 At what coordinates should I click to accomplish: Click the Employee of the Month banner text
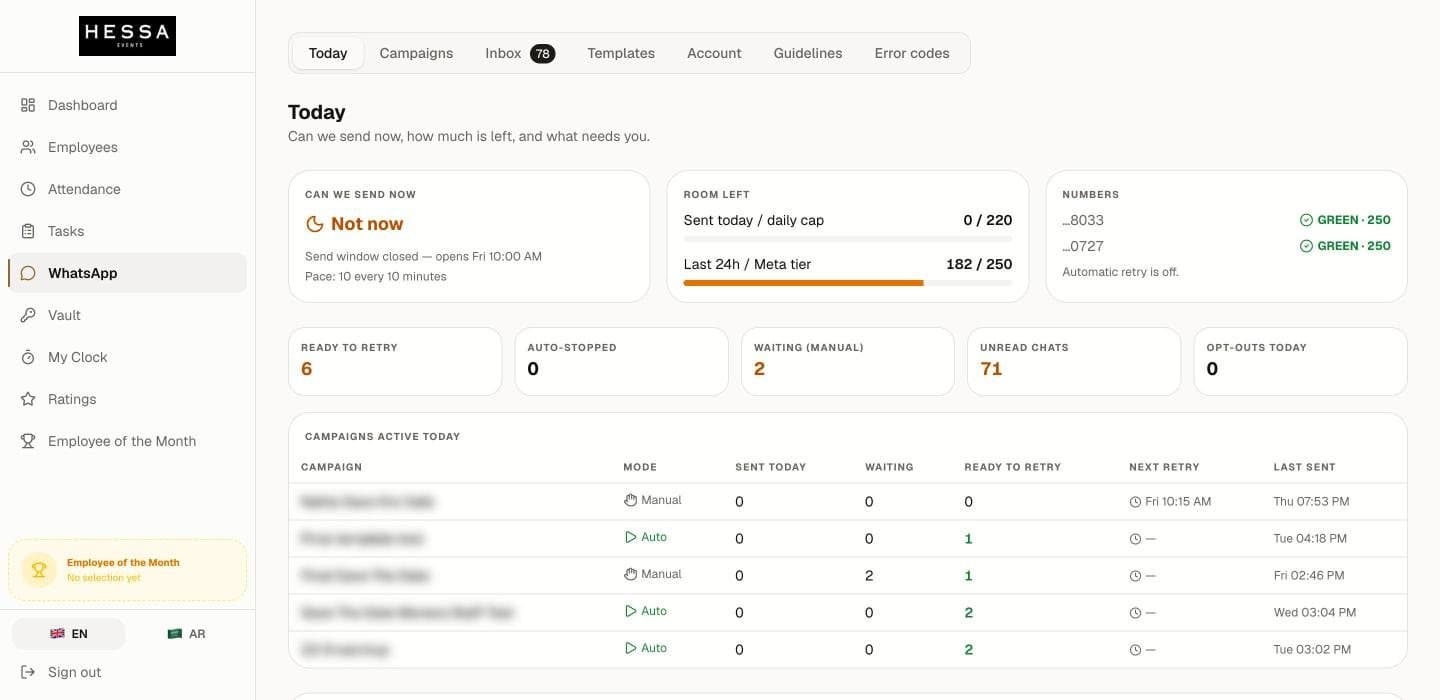pos(123,562)
